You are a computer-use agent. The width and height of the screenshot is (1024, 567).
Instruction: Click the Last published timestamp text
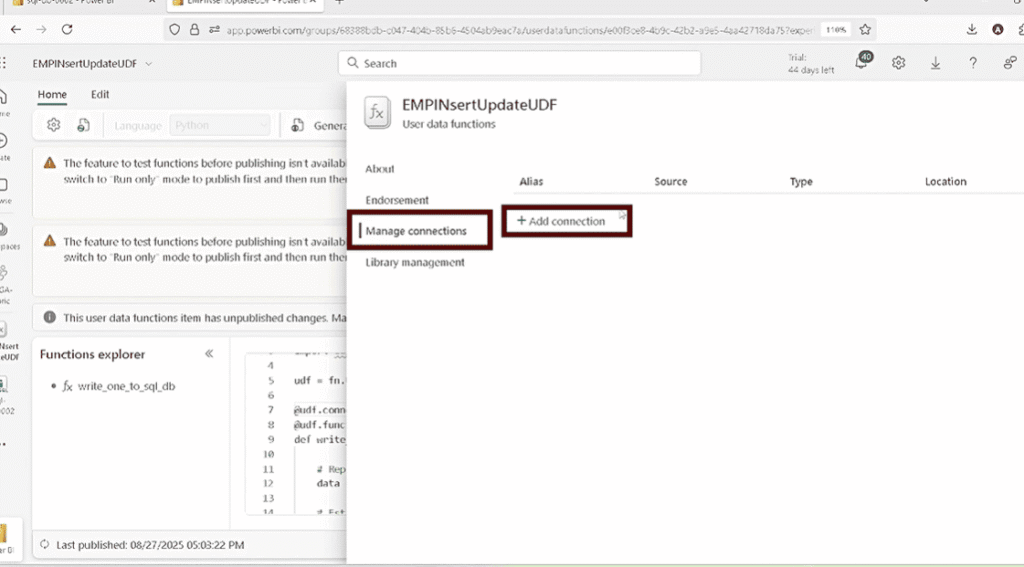150,545
